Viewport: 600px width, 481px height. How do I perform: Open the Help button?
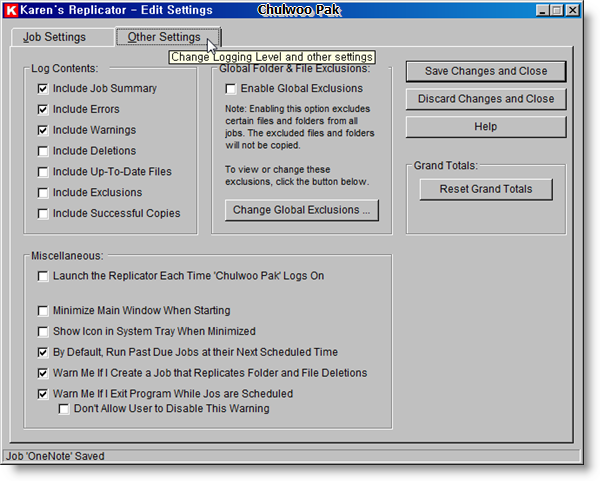point(486,127)
